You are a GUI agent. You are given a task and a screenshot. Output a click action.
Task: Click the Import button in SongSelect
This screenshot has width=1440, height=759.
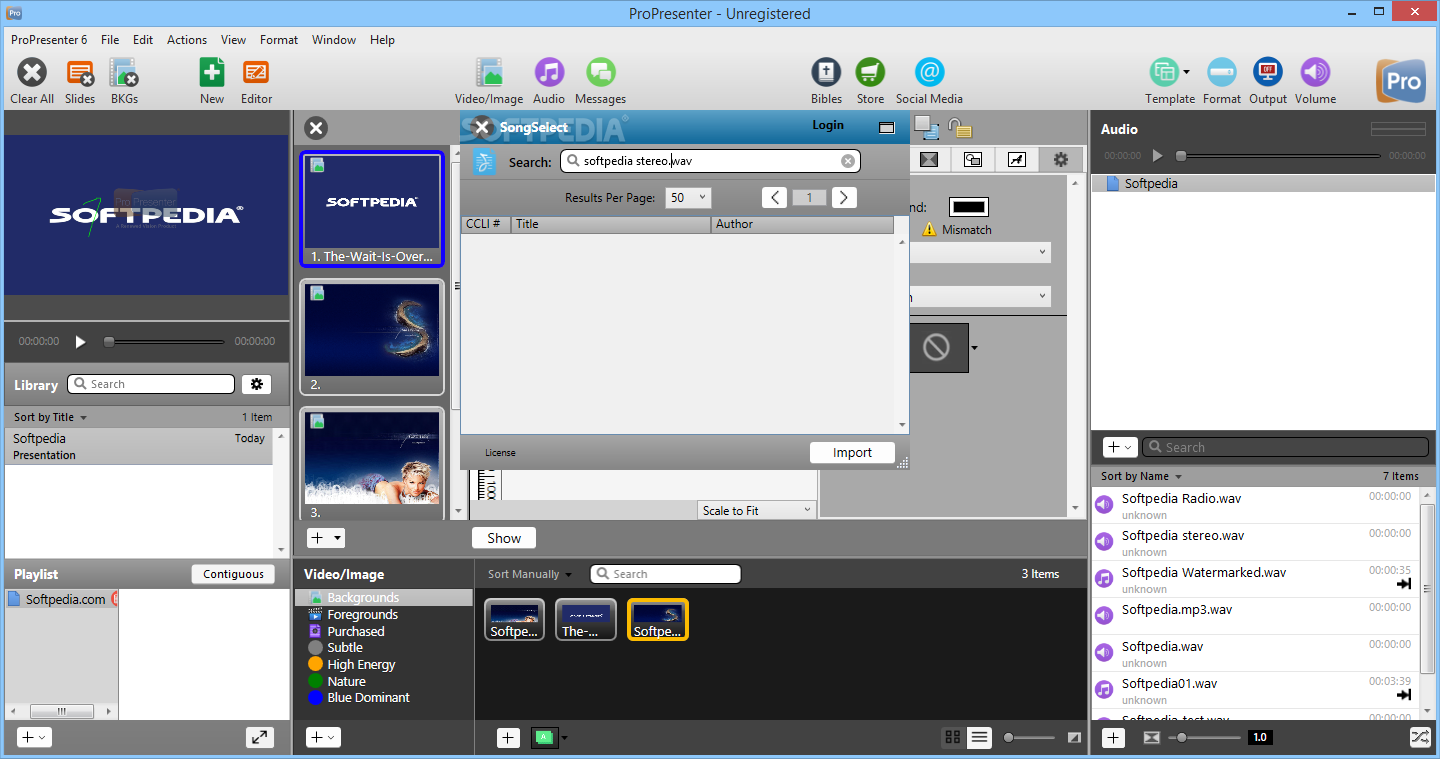point(852,453)
